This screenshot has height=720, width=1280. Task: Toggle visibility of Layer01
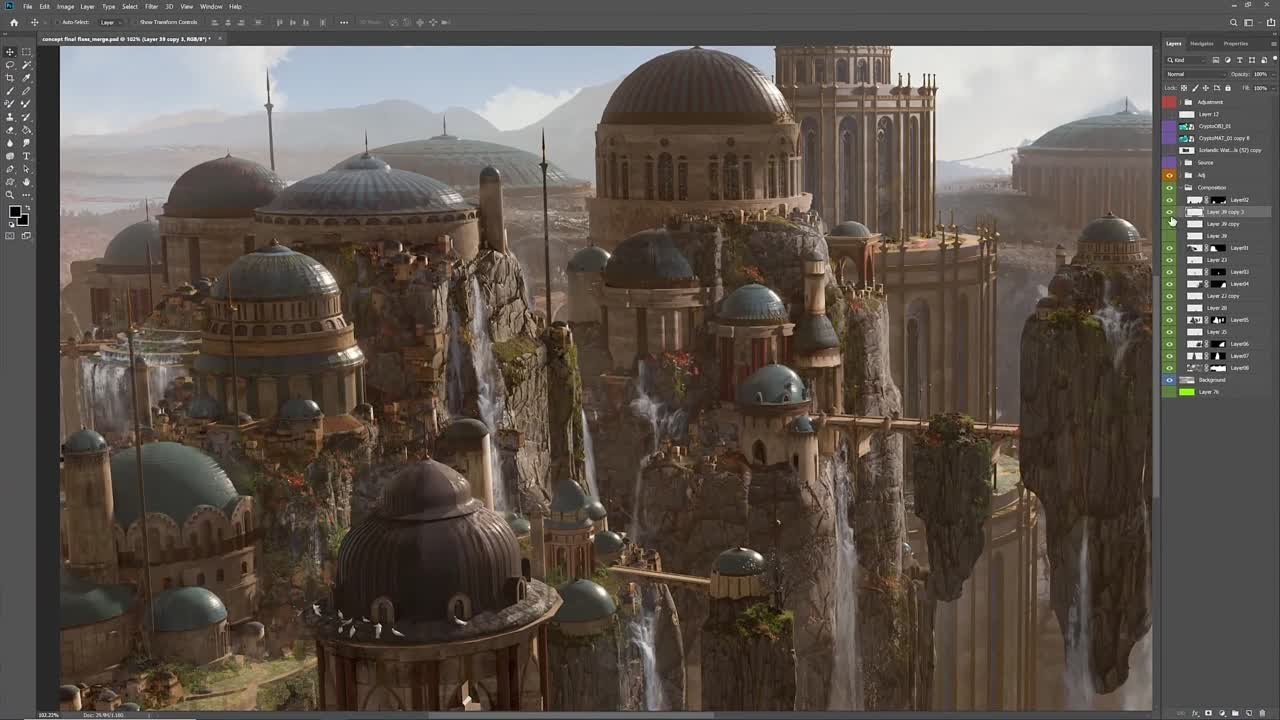1170,247
